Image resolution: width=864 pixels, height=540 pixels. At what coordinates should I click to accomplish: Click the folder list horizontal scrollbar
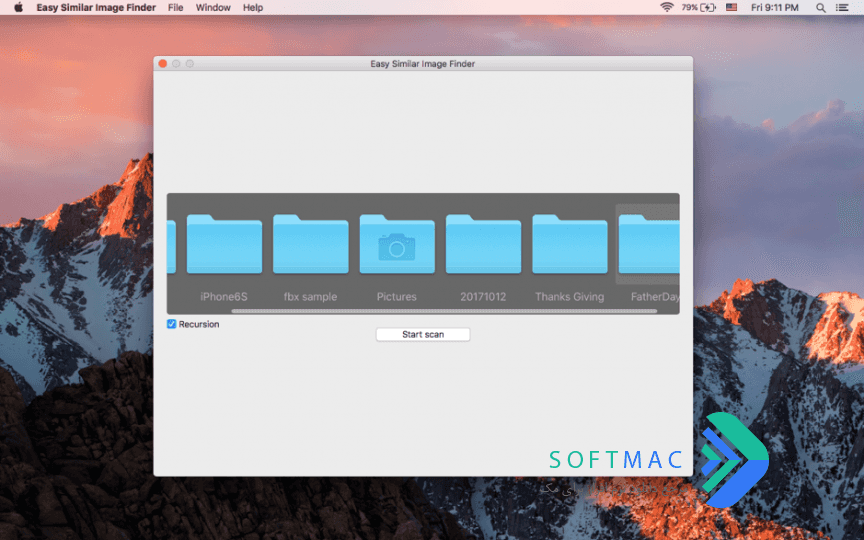point(444,311)
